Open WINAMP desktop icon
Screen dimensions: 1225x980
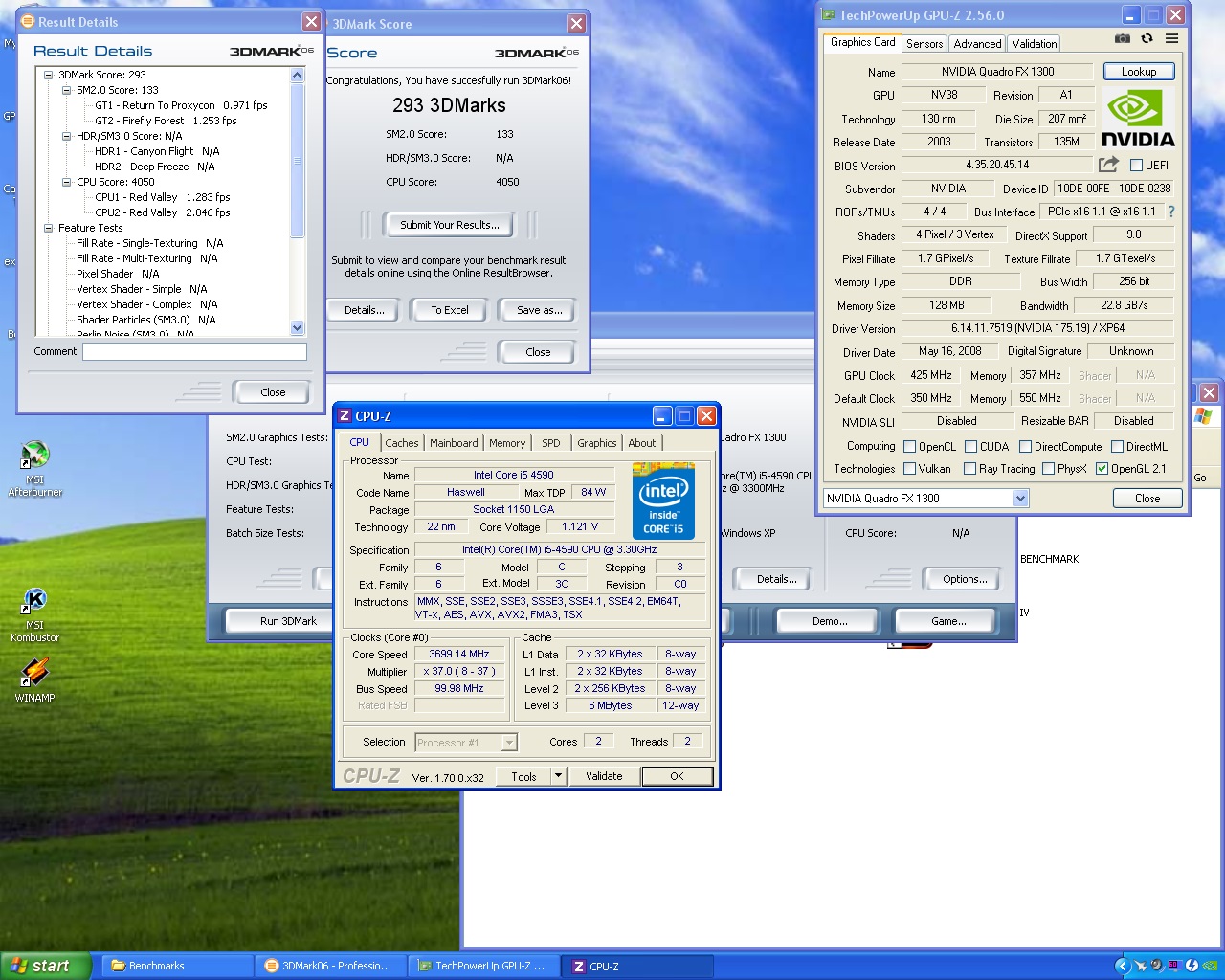[x=35, y=680]
